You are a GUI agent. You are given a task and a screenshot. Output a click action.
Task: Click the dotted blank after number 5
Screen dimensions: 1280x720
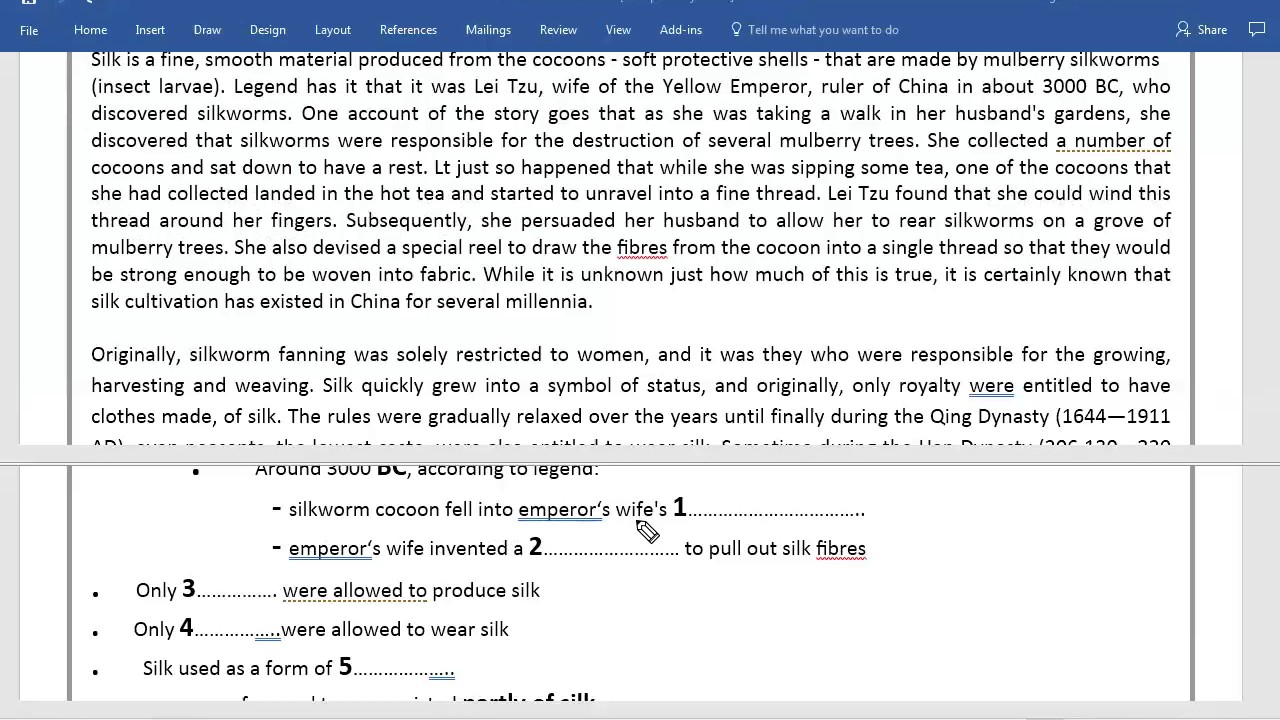[404, 670]
